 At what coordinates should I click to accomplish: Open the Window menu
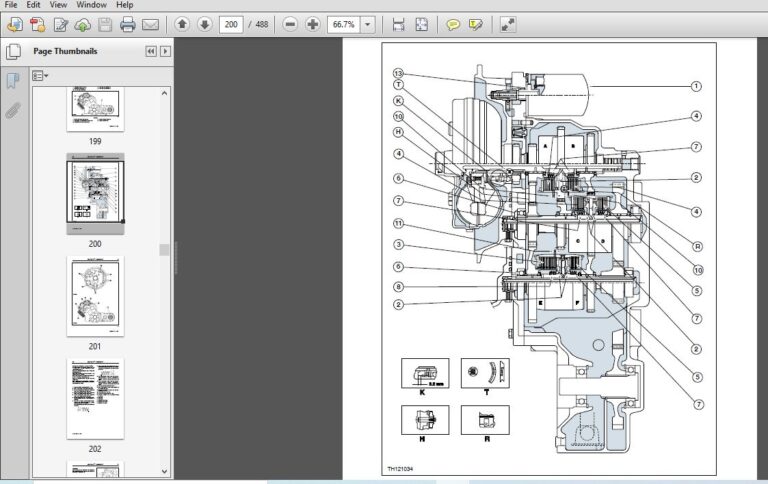click(91, 5)
